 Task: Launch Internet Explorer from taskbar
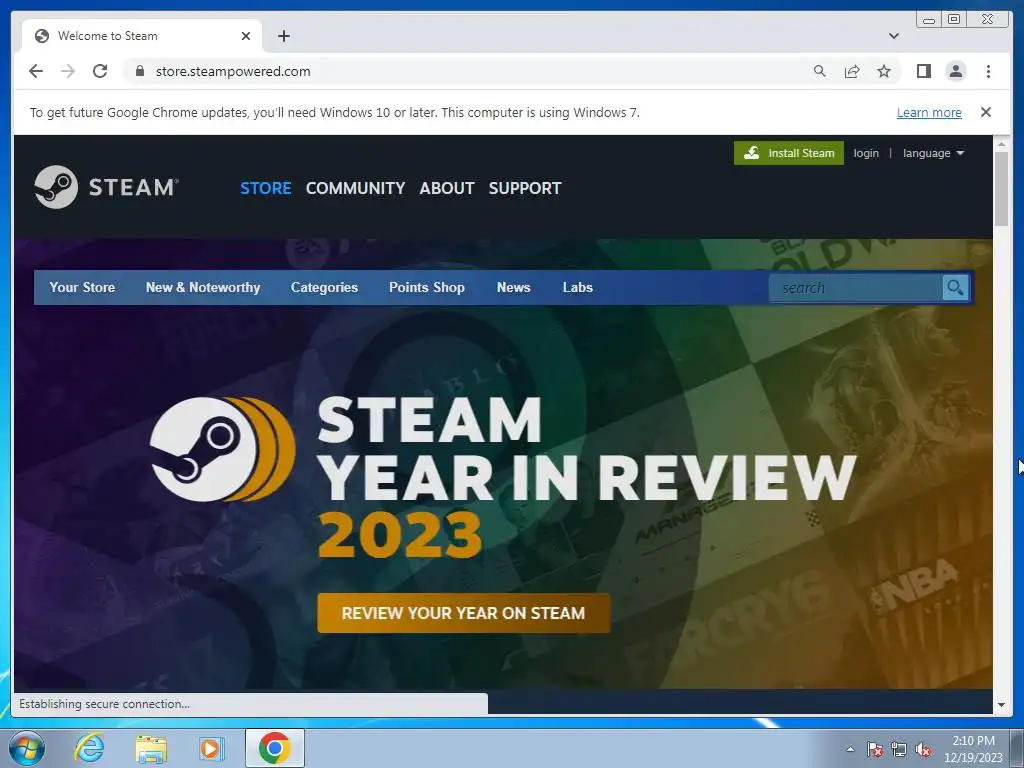click(x=89, y=748)
